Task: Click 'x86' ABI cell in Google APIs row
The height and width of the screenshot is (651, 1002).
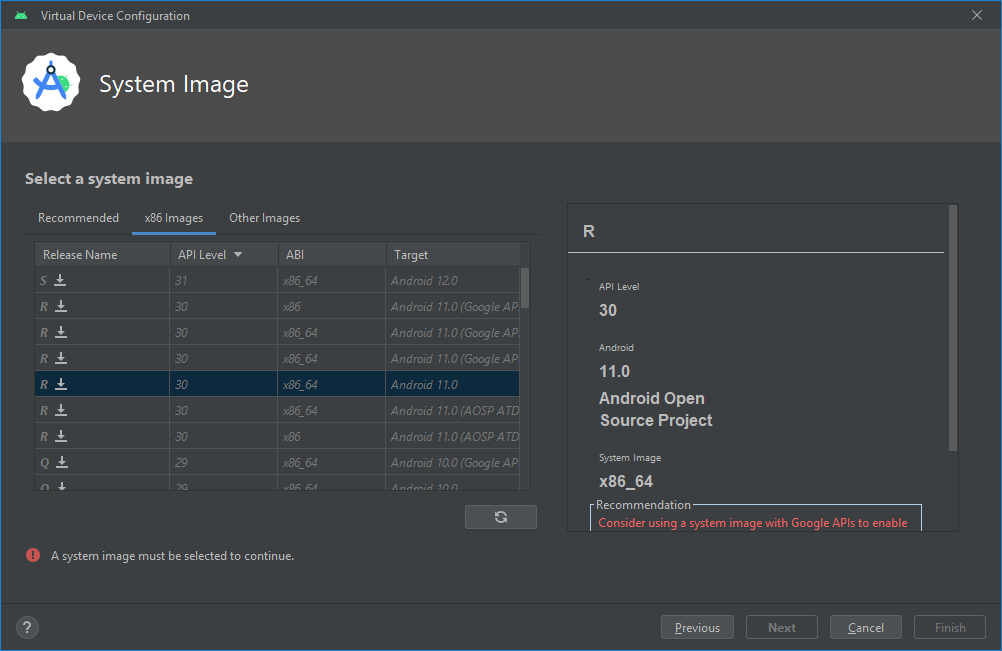Action: coord(332,307)
